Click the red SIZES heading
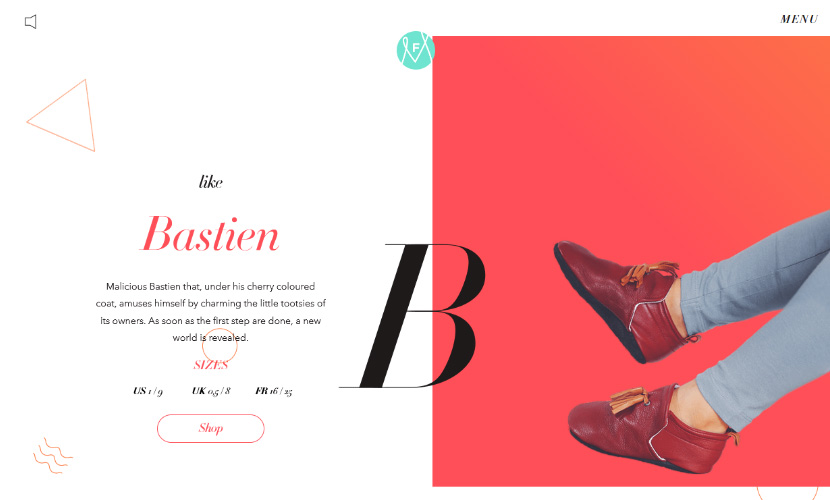 click(x=211, y=365)
